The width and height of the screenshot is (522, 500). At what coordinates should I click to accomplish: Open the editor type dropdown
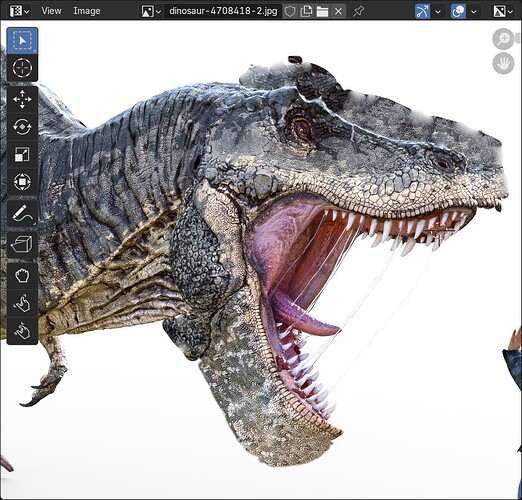click(x=19, y=11)
